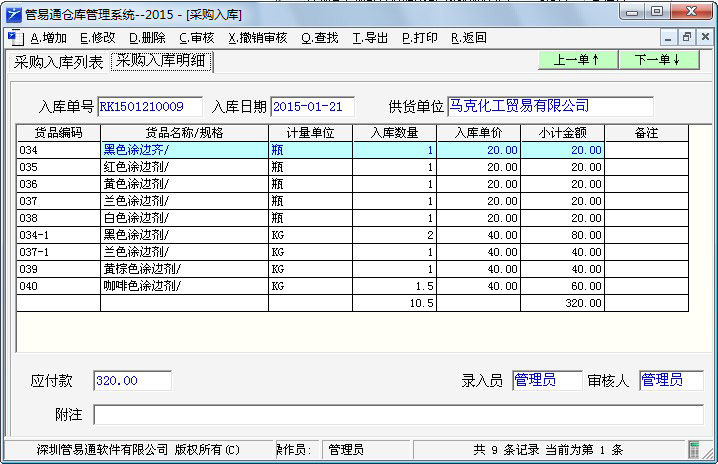Go to next order with 下一单 button
The height and width of the screenshot is (464, 718).
tap(658, 60)
